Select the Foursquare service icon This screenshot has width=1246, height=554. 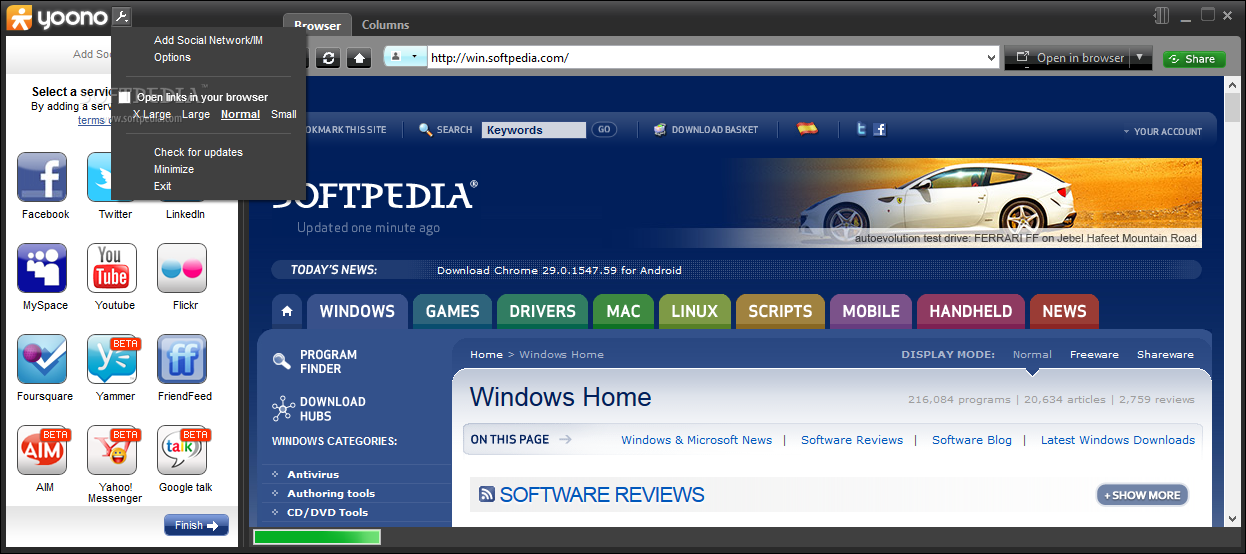coord(42,359)
